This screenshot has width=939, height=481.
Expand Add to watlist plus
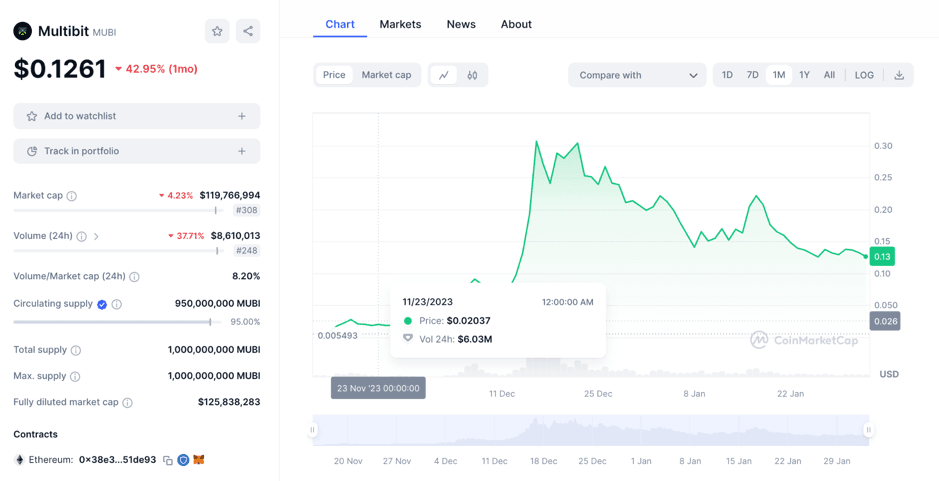pos(241,116)
